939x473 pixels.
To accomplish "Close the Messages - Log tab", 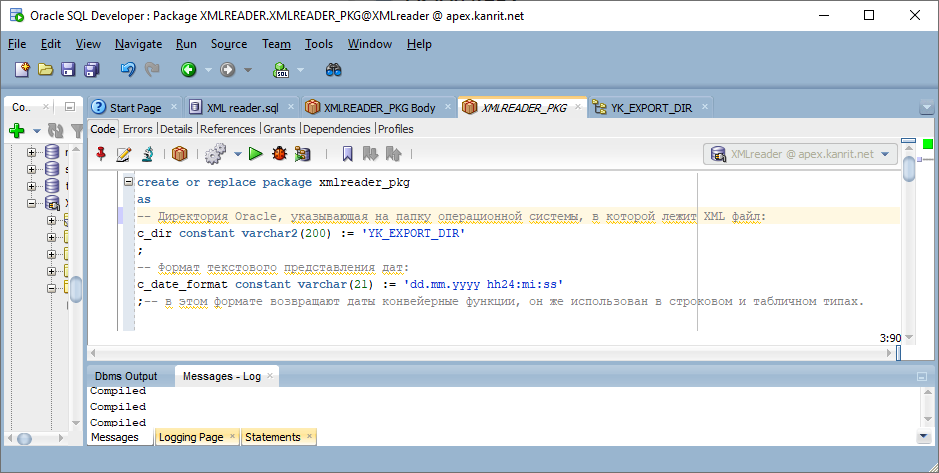I will (269, 375).
